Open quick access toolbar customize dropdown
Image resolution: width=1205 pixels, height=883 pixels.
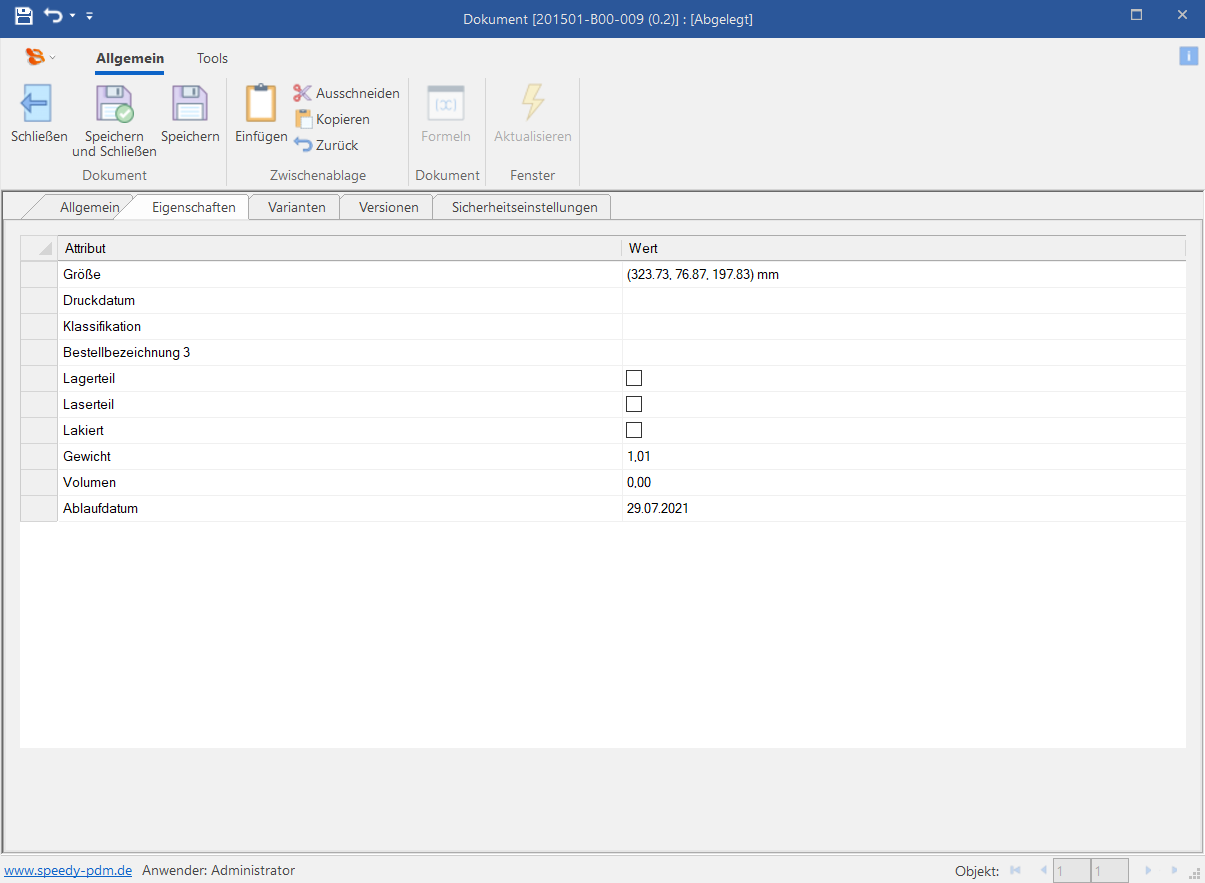[x=90, y=16]
